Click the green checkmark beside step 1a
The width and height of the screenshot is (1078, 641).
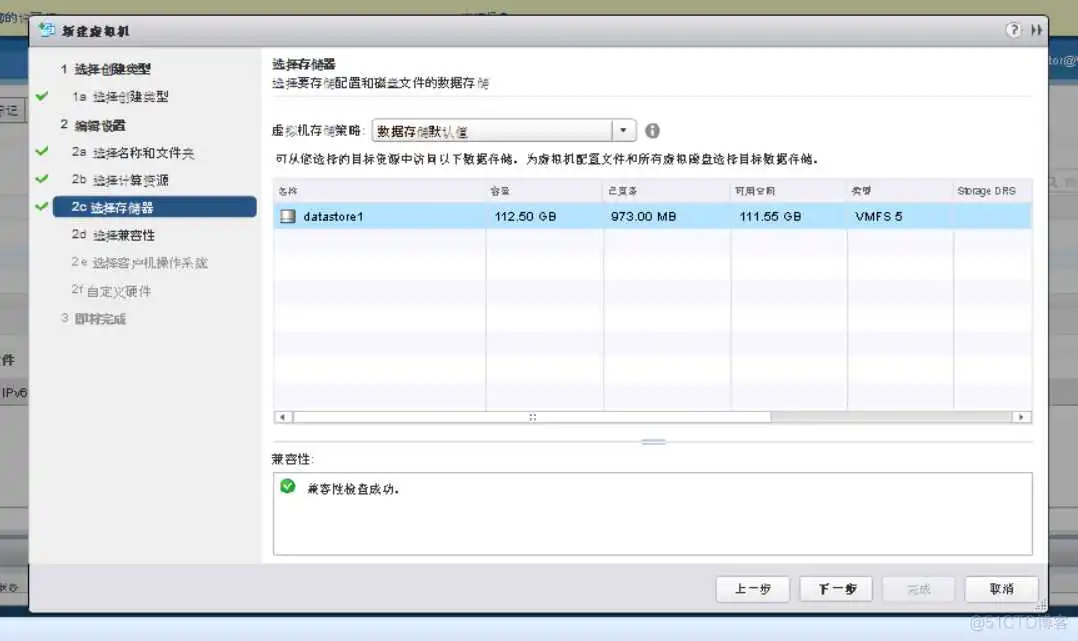[x=42, y=96]
